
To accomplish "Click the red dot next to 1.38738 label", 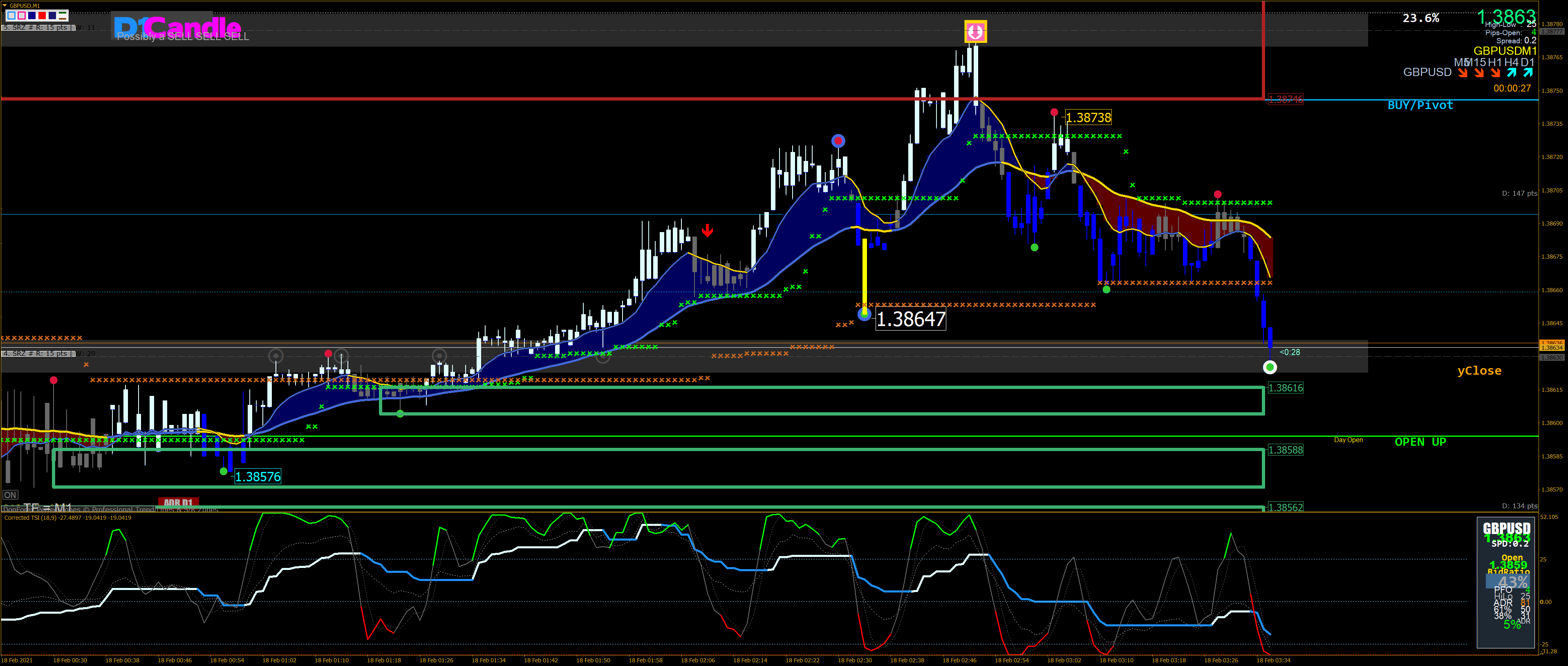I will [x=1054, y=112].
